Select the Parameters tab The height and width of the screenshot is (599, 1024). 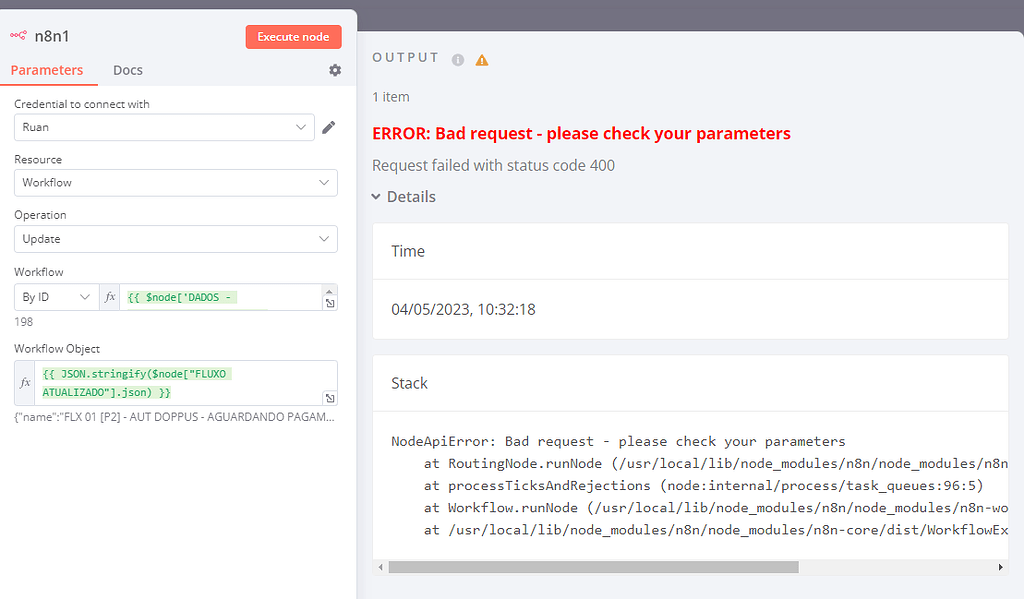[47, 70]
